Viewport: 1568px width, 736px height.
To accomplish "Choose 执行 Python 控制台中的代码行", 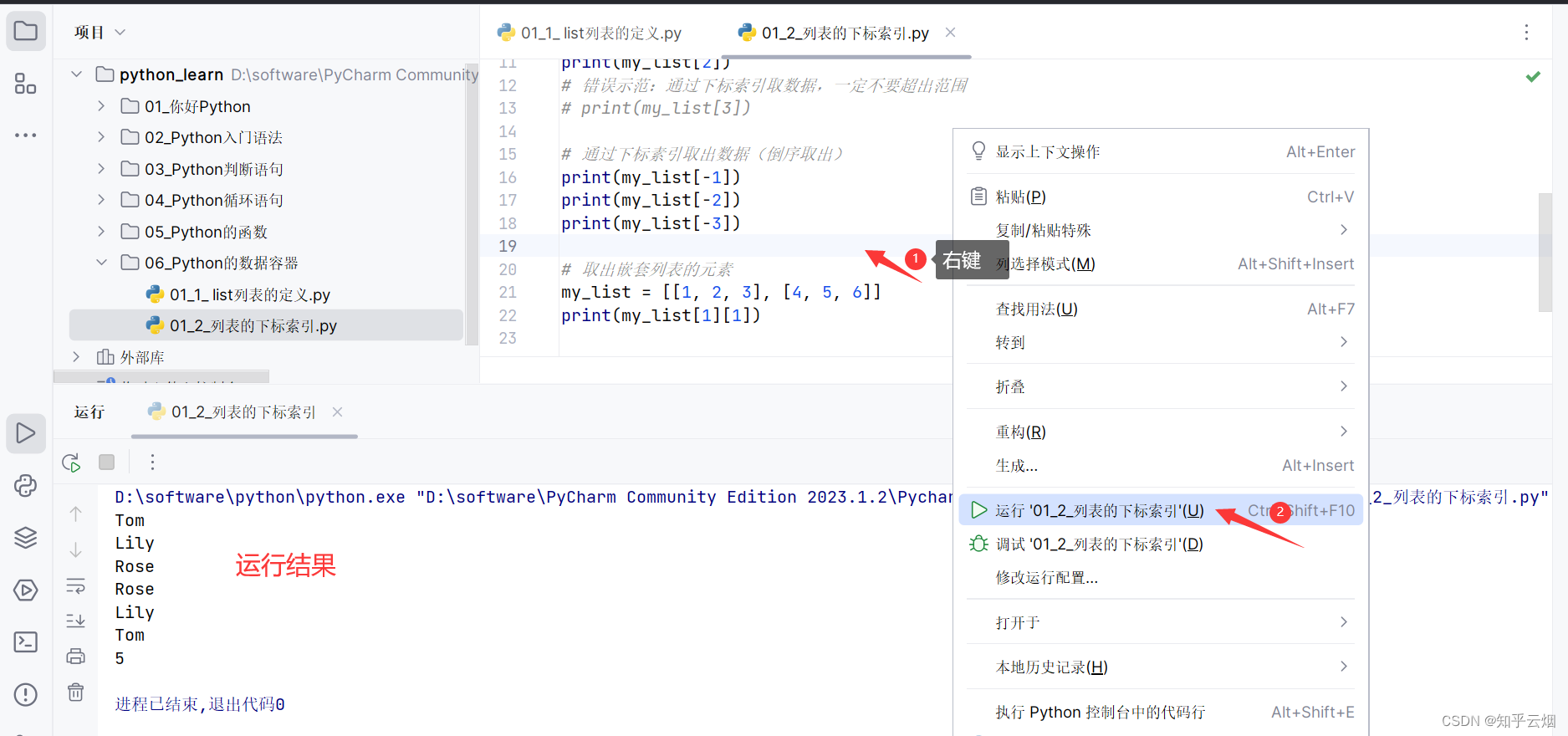I will 1161,712.
